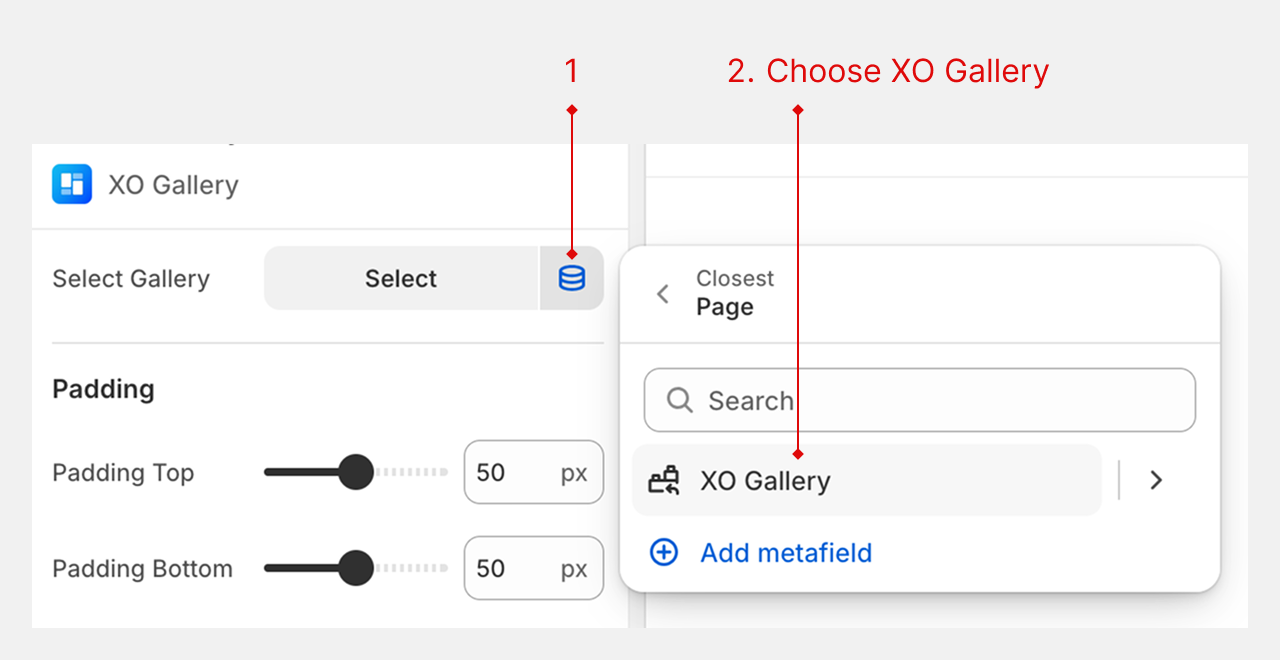Open the dynamic source database icon
Viewport: 1280px width, 660px height.
tap(572, 278)
